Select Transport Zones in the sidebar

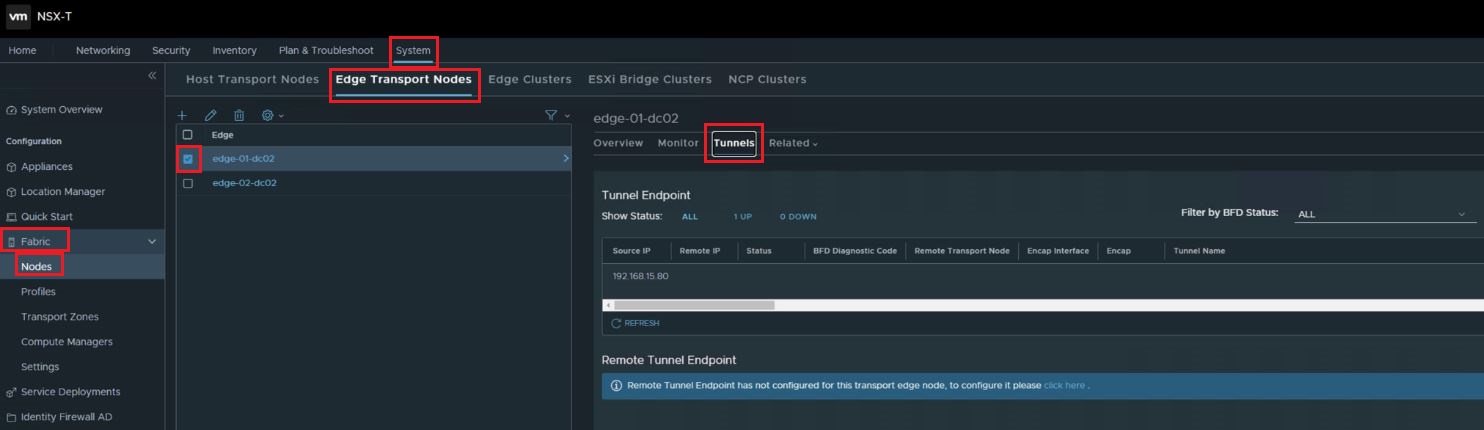pos(59,317)
